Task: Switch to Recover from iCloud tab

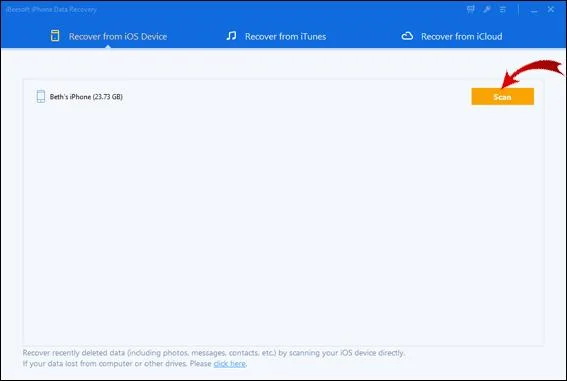Action: tap(452, 36)
